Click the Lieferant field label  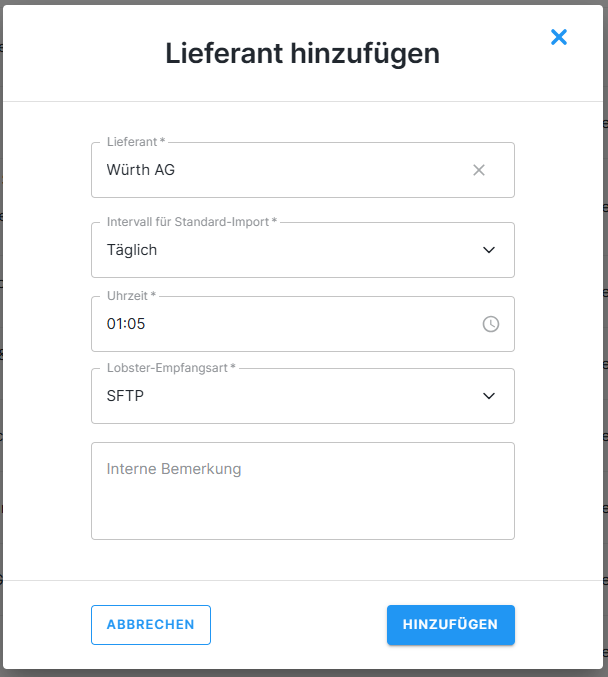click(135, 142)
